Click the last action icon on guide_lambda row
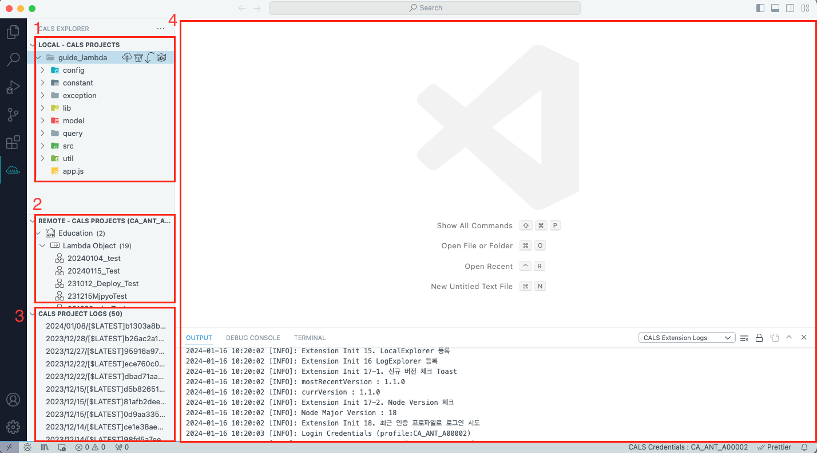The height and width of the screenshot is (454, 818). pyautogui.click(x=162, y=57)
